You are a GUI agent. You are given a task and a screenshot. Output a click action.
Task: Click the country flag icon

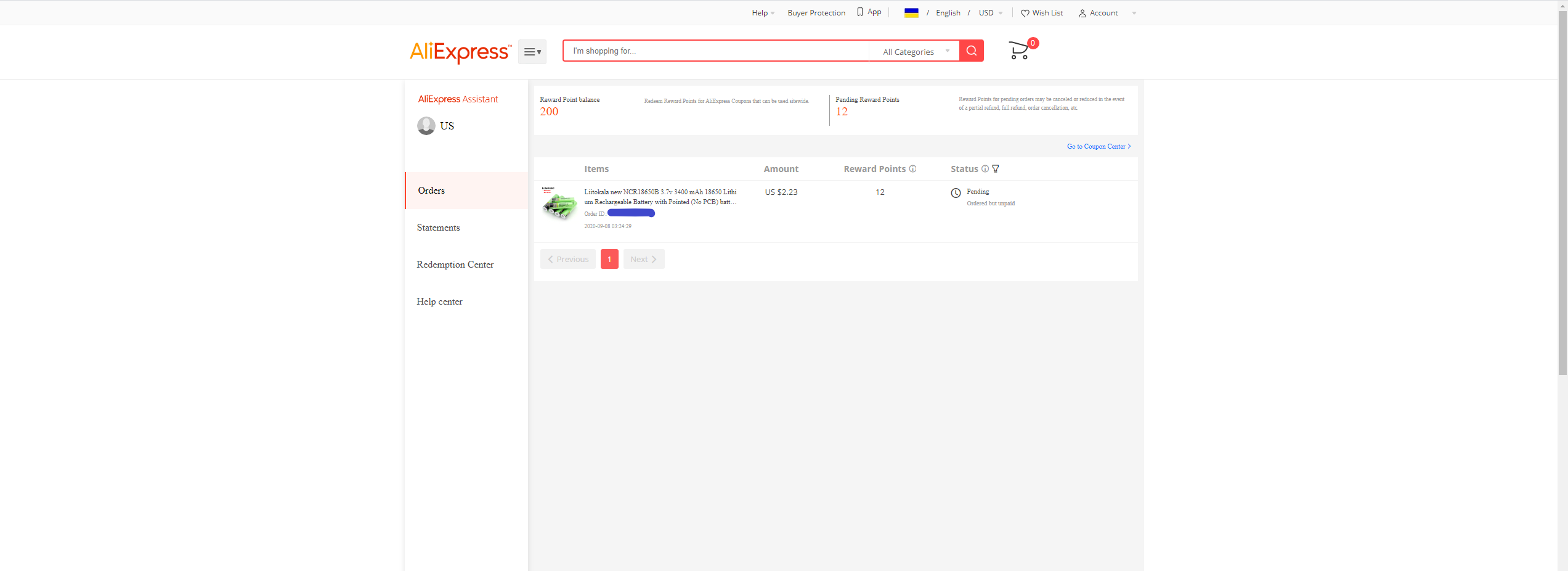911,13
